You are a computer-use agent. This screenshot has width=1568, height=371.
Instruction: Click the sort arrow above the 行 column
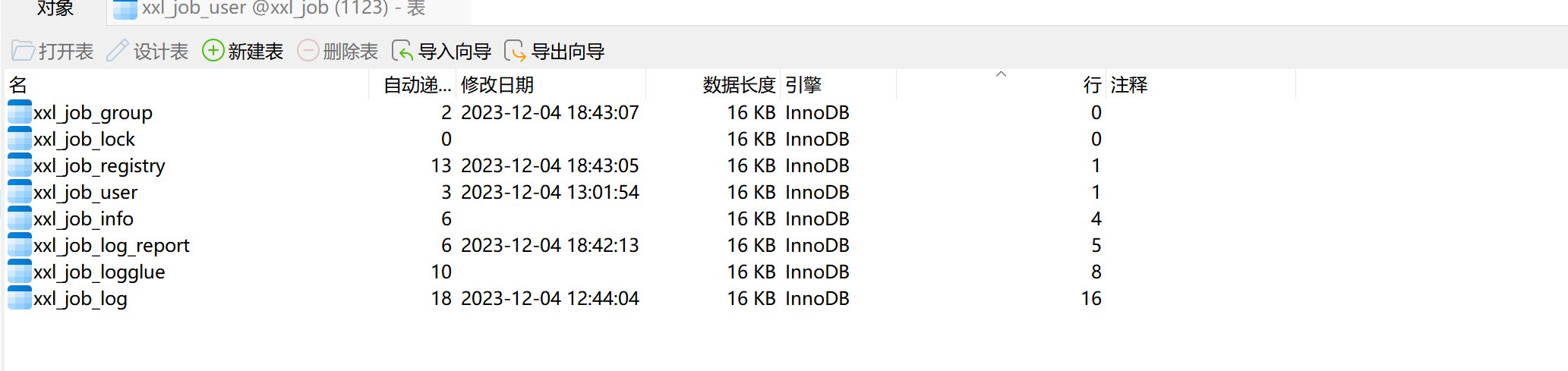pos(1001,74)
